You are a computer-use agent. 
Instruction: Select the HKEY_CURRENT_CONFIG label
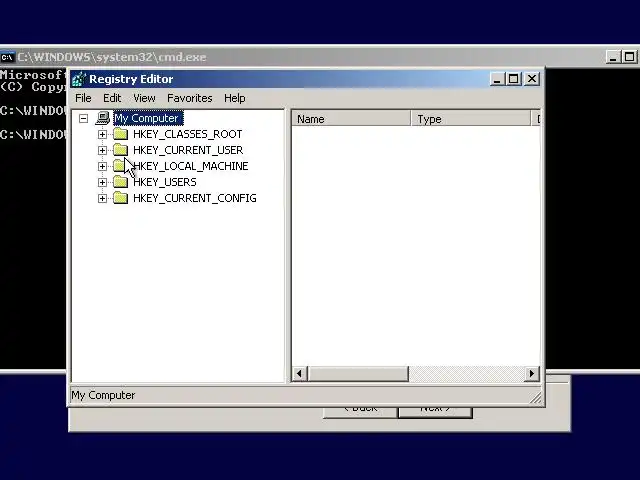195,198
